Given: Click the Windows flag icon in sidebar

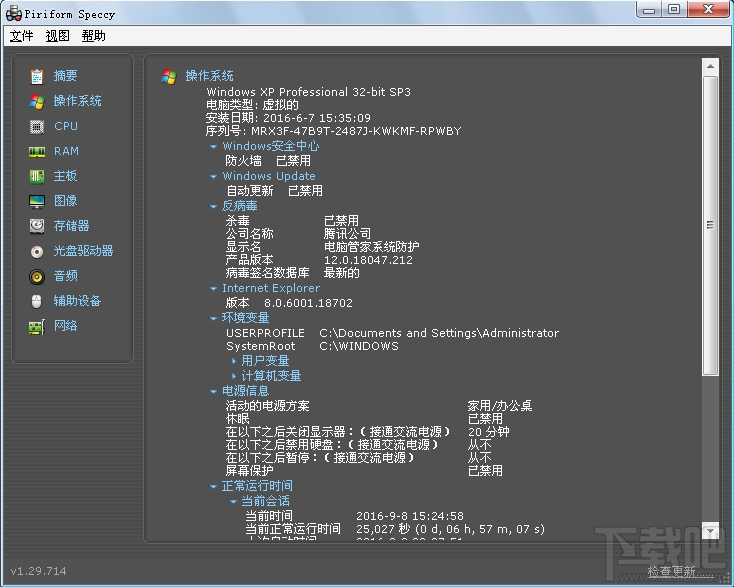Looking at the screenshot, I should pos(37,101).
